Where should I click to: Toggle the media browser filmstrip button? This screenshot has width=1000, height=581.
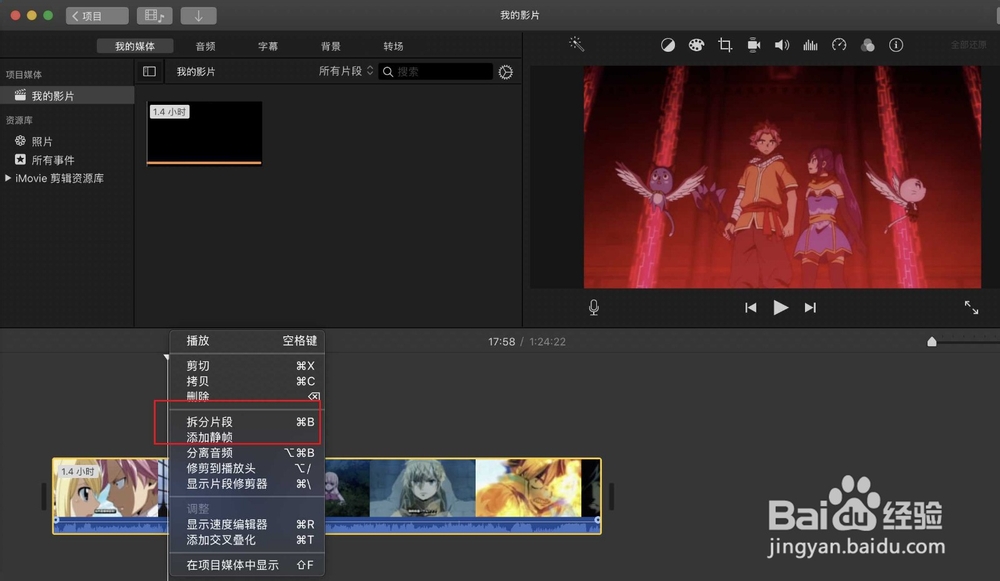154,15
